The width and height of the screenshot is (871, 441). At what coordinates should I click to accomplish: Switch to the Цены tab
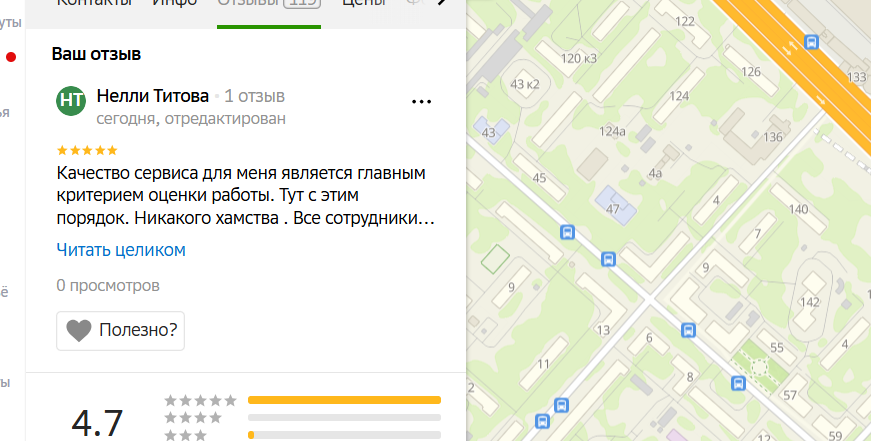point(364,3)
